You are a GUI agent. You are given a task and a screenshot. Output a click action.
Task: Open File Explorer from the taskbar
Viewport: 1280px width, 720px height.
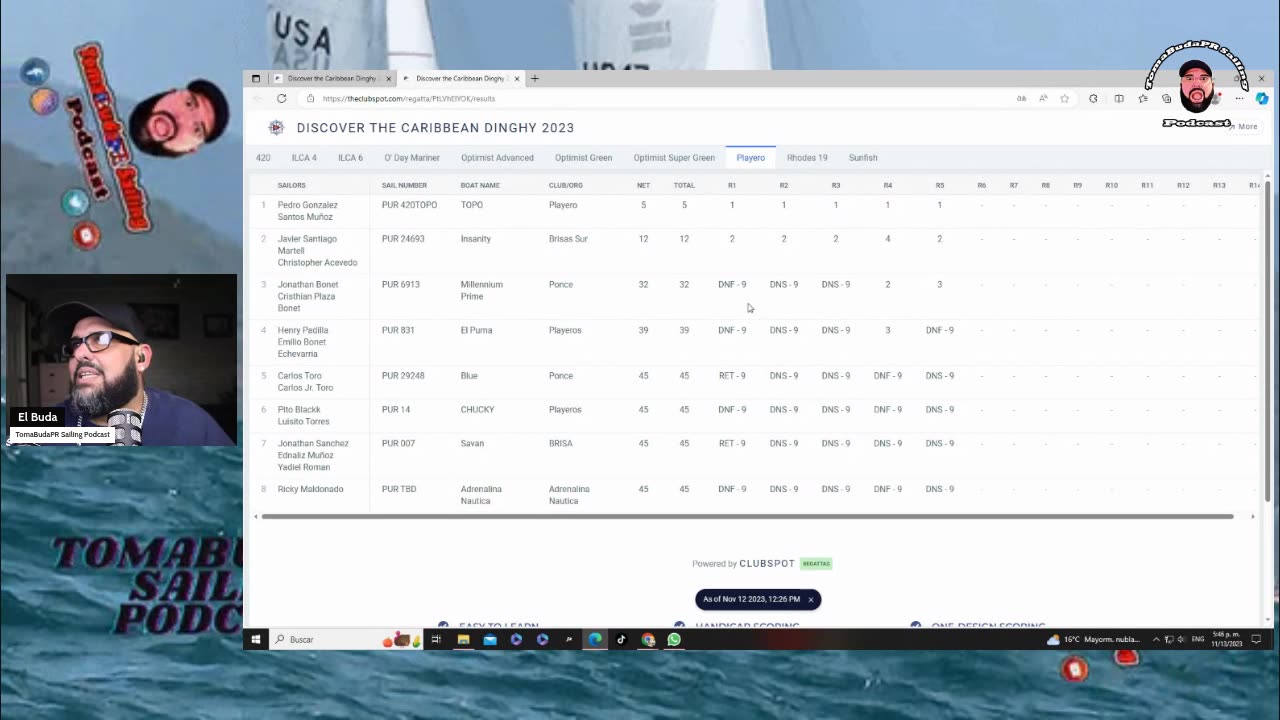pos(463,639)
